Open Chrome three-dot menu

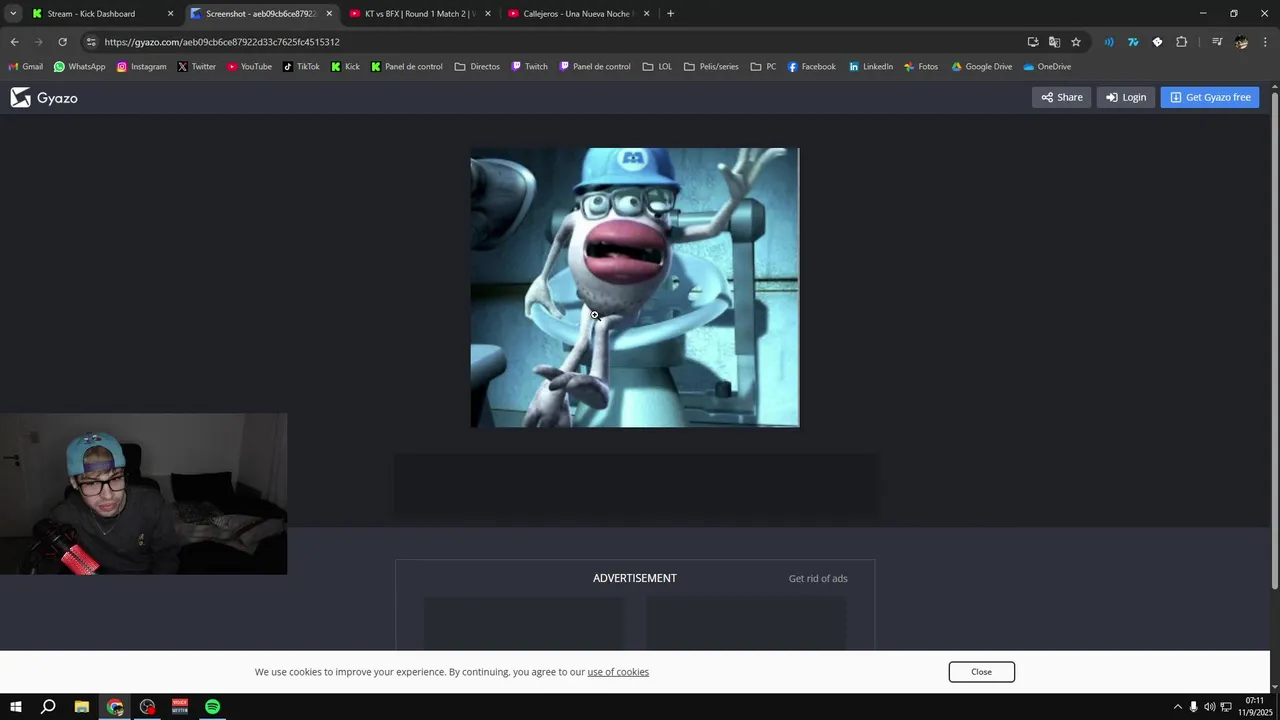click(1265, 42)
